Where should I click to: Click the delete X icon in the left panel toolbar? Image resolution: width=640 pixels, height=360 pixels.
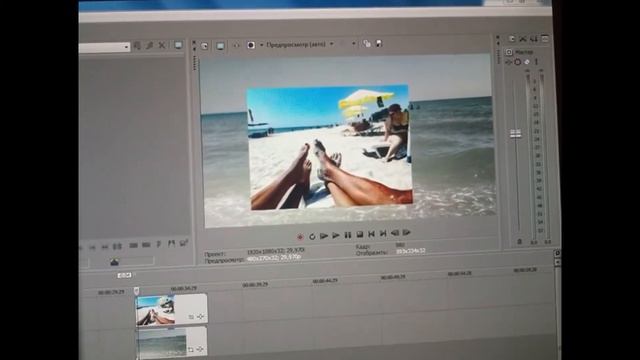coord(162,45)
